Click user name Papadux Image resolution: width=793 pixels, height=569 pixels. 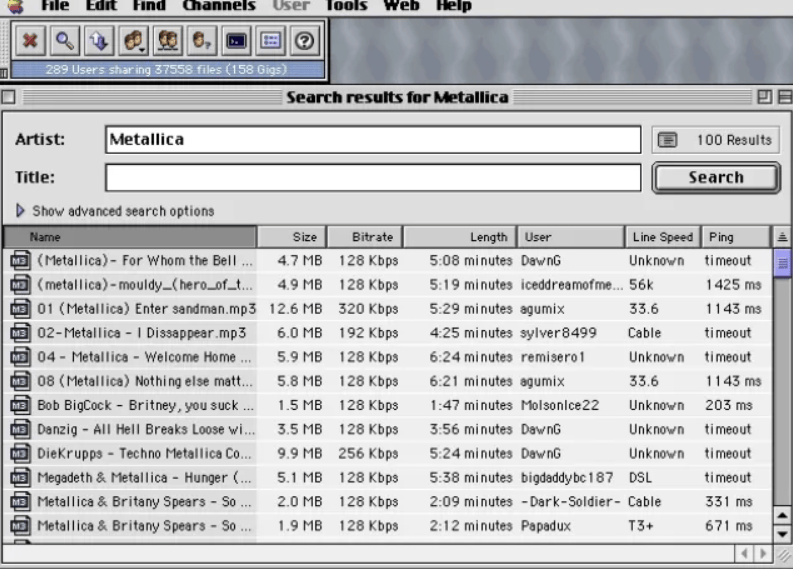tap(546, 526)
